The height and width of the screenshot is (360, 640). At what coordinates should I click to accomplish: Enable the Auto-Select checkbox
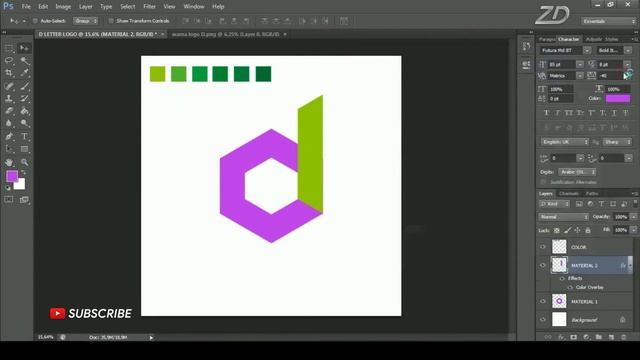click(35, 21)
